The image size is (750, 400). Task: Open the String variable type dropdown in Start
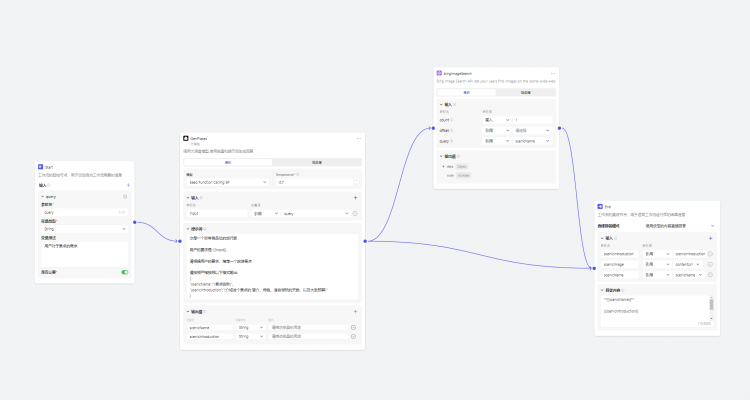85,229
